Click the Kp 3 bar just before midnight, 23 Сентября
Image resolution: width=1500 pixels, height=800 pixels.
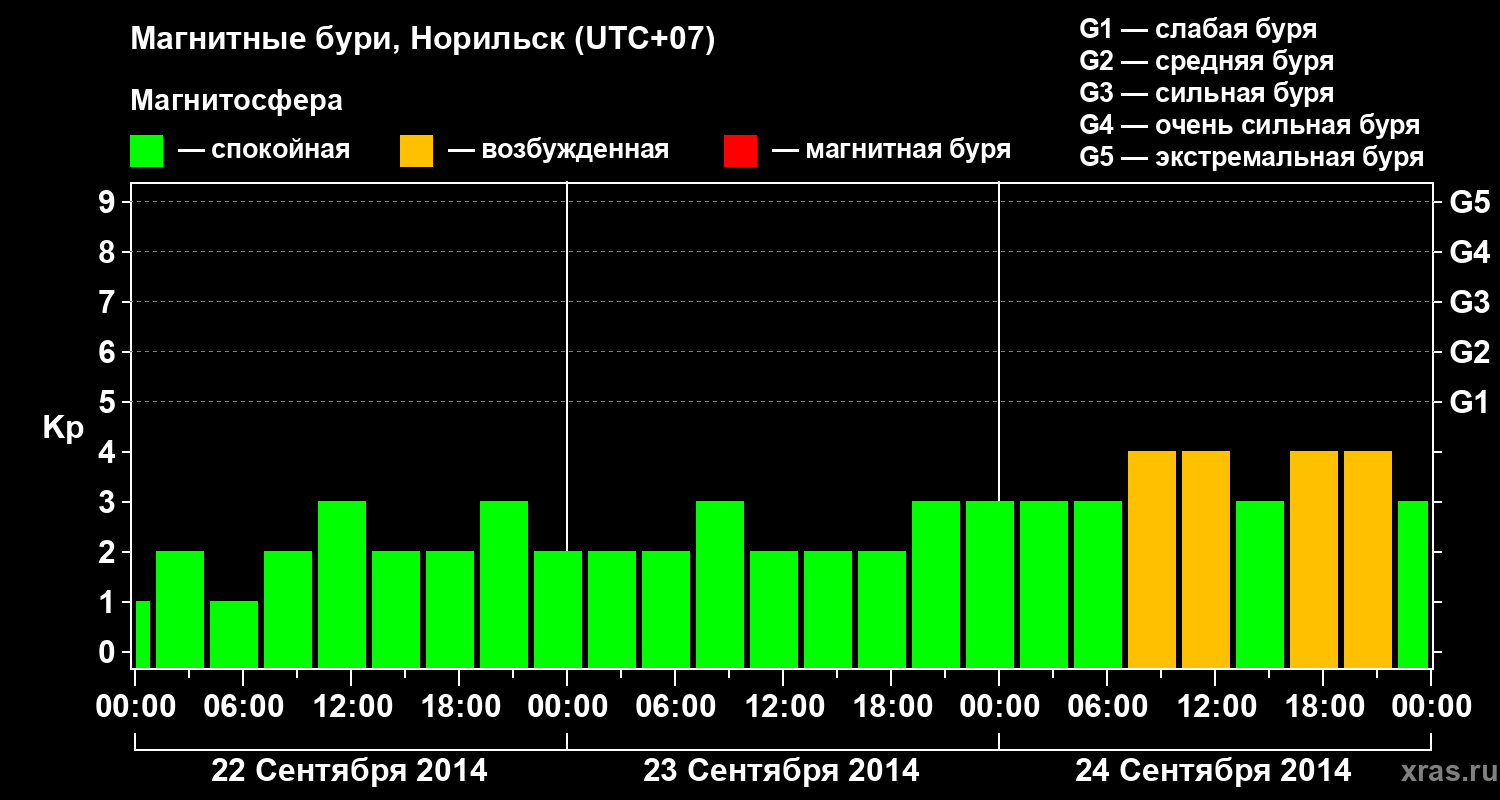[x=936, y=584]
